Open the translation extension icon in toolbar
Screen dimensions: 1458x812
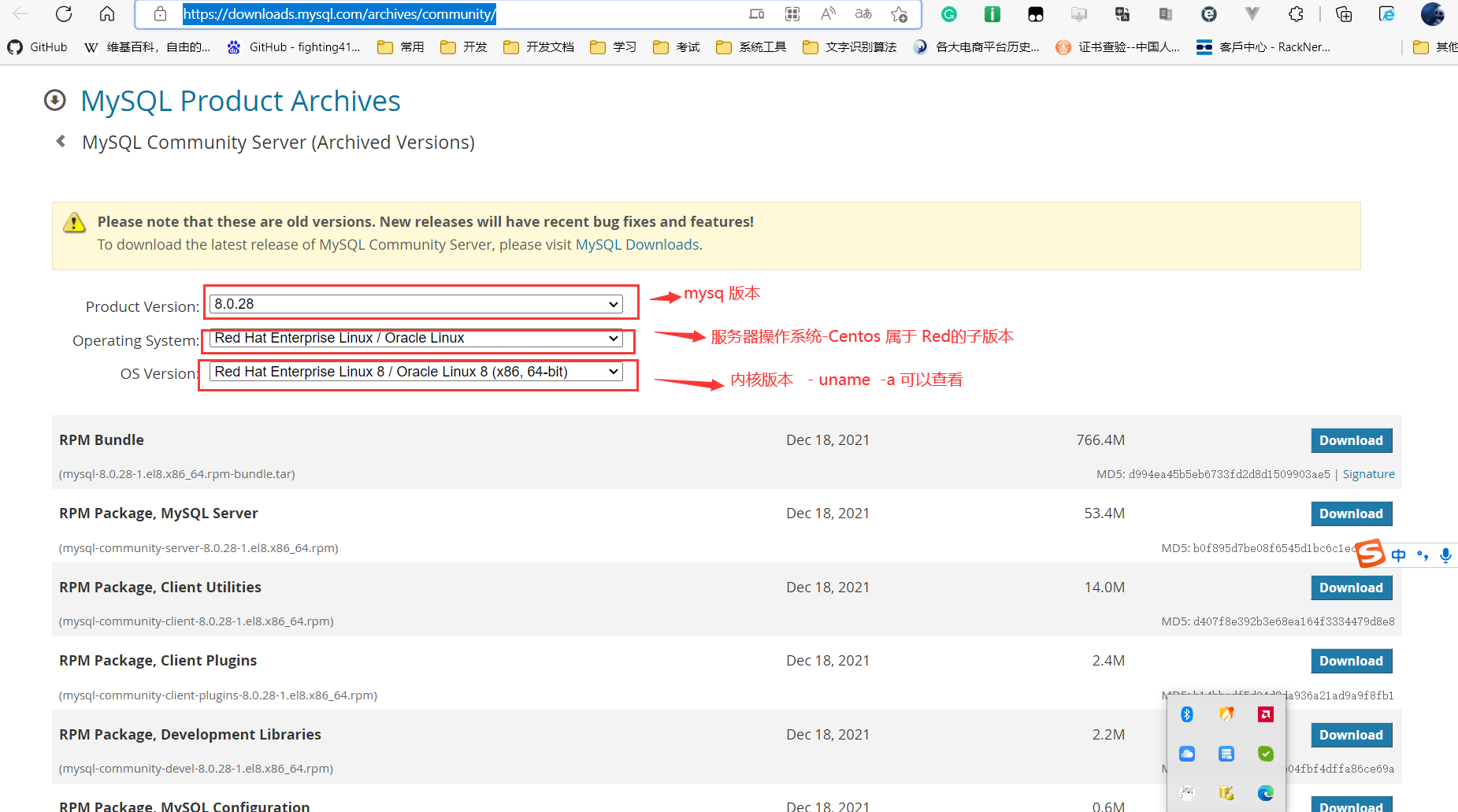[1122, 13]
